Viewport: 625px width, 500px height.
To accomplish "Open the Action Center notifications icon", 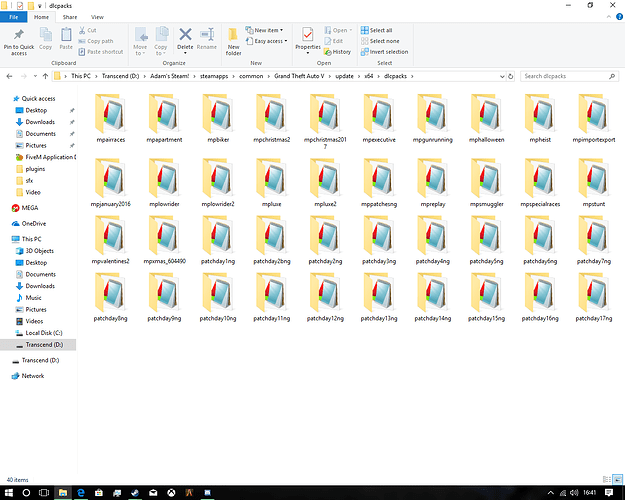I will tap(609, 493).
